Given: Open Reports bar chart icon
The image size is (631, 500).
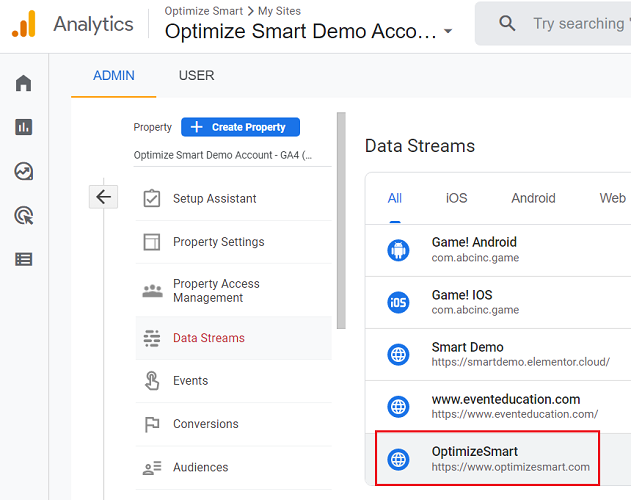Looking at the screenshot, I should pos(23,127).
